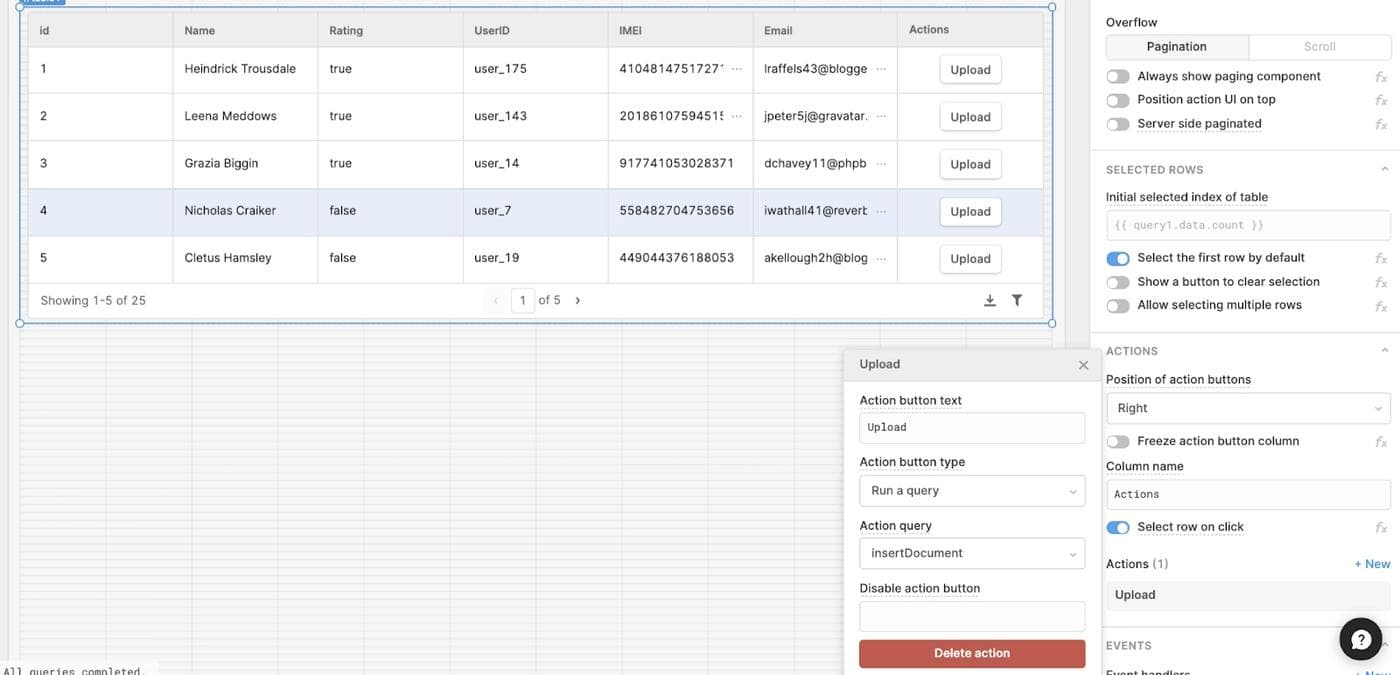Click fx icon beside Freeze action button column
Screen dimensions: 1400x675
point(1381,441)
